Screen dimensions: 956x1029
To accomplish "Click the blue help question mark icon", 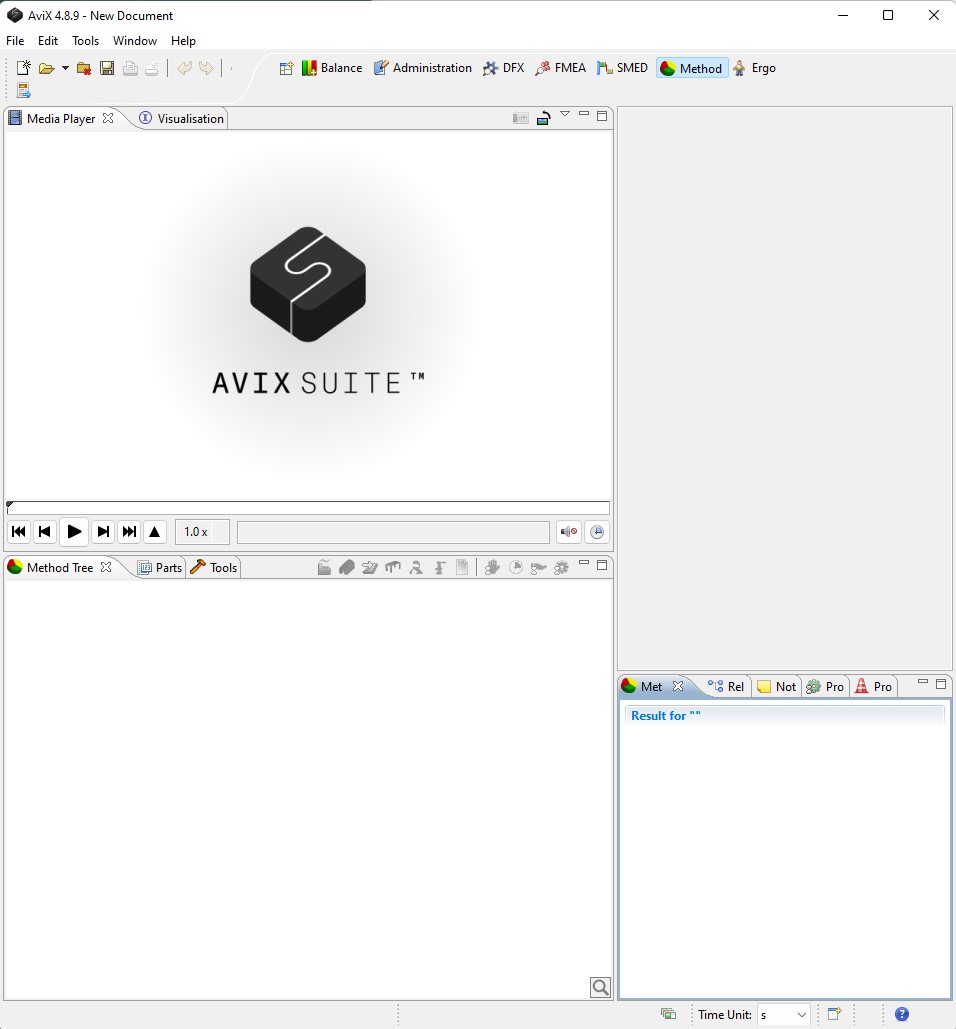I will [x=902, y=1014].
